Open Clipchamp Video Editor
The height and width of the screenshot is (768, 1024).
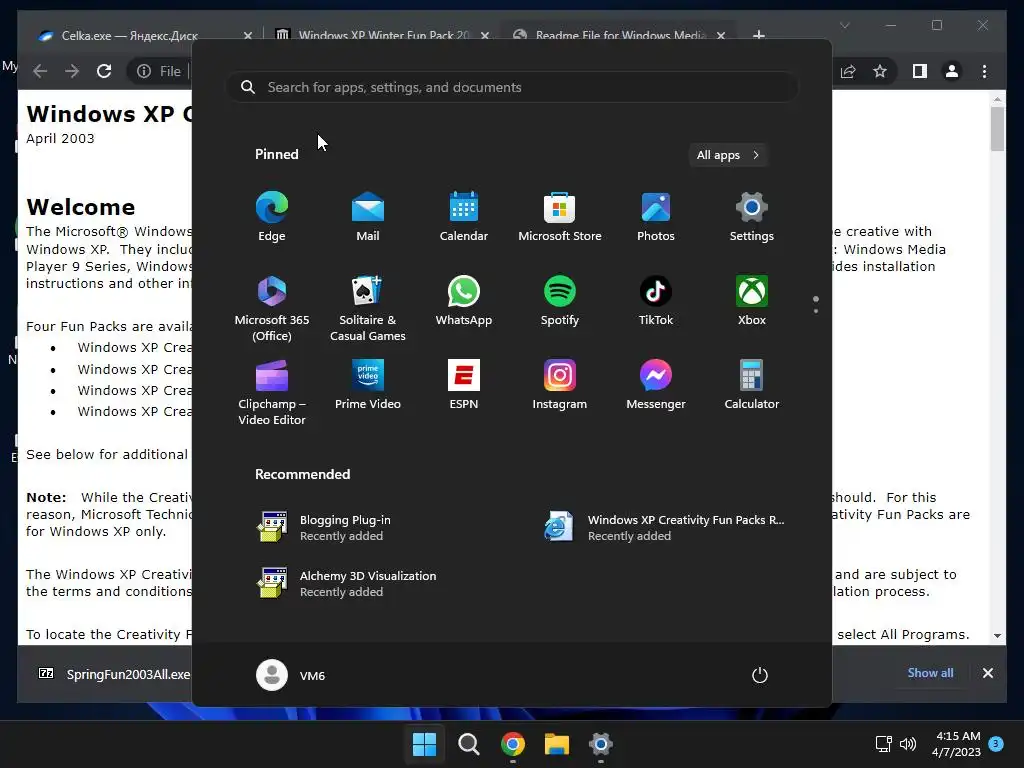(272, 392)
